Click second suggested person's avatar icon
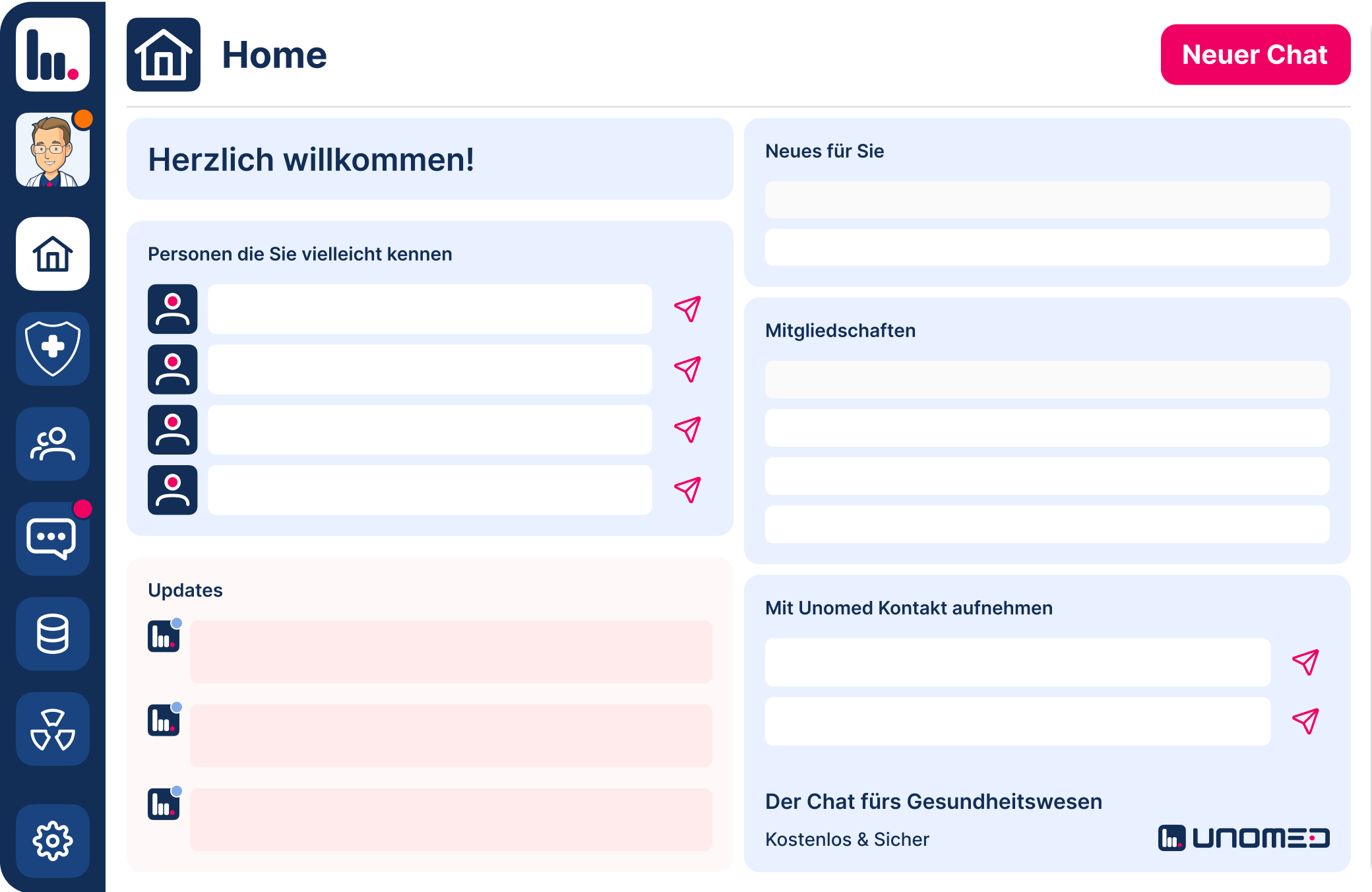This screenshot has width=1372, height=892. click(173, 369)
